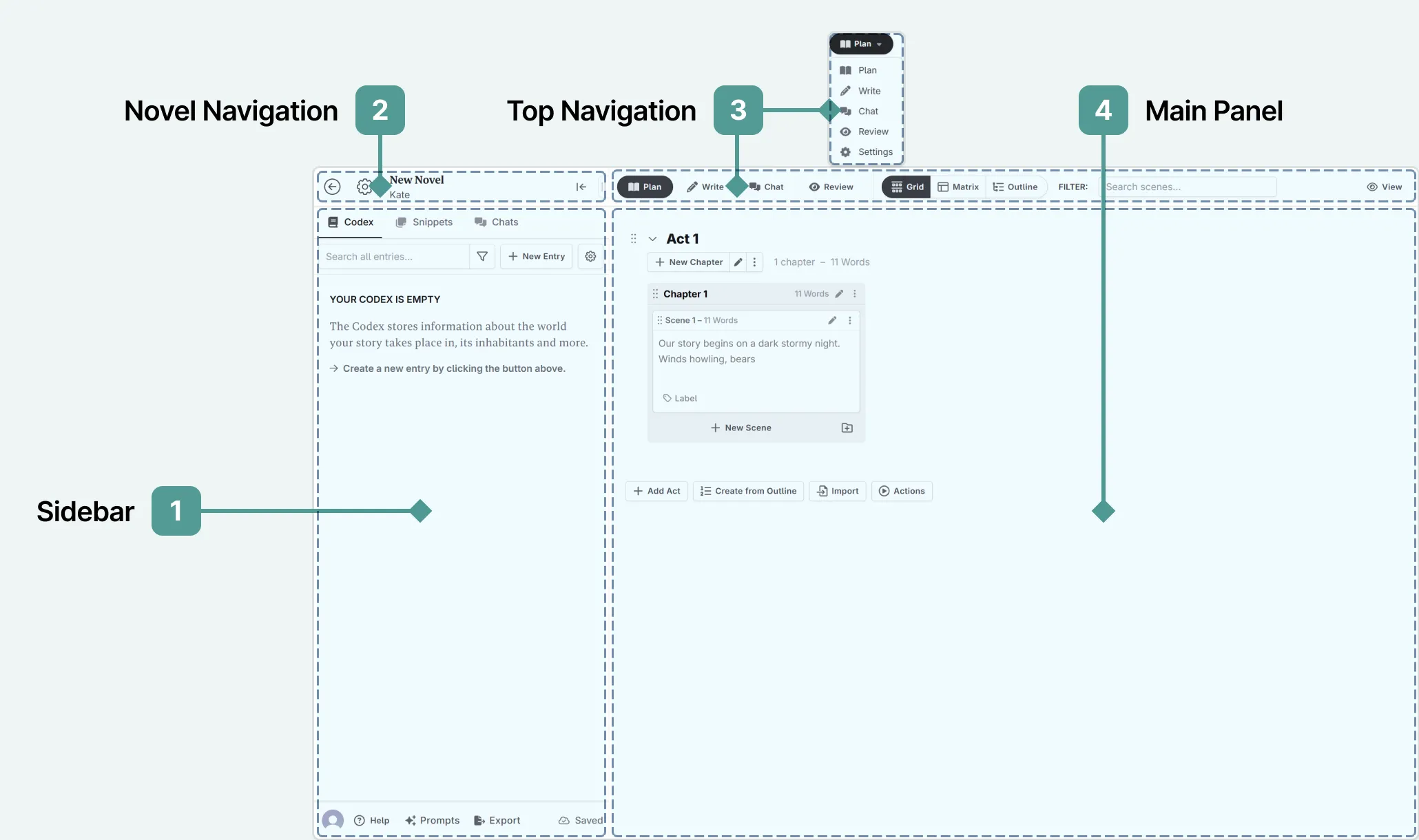The height and width of the screenshot is (840, 1419).
Task: Click the New Scene button
Action: [740, 428]
